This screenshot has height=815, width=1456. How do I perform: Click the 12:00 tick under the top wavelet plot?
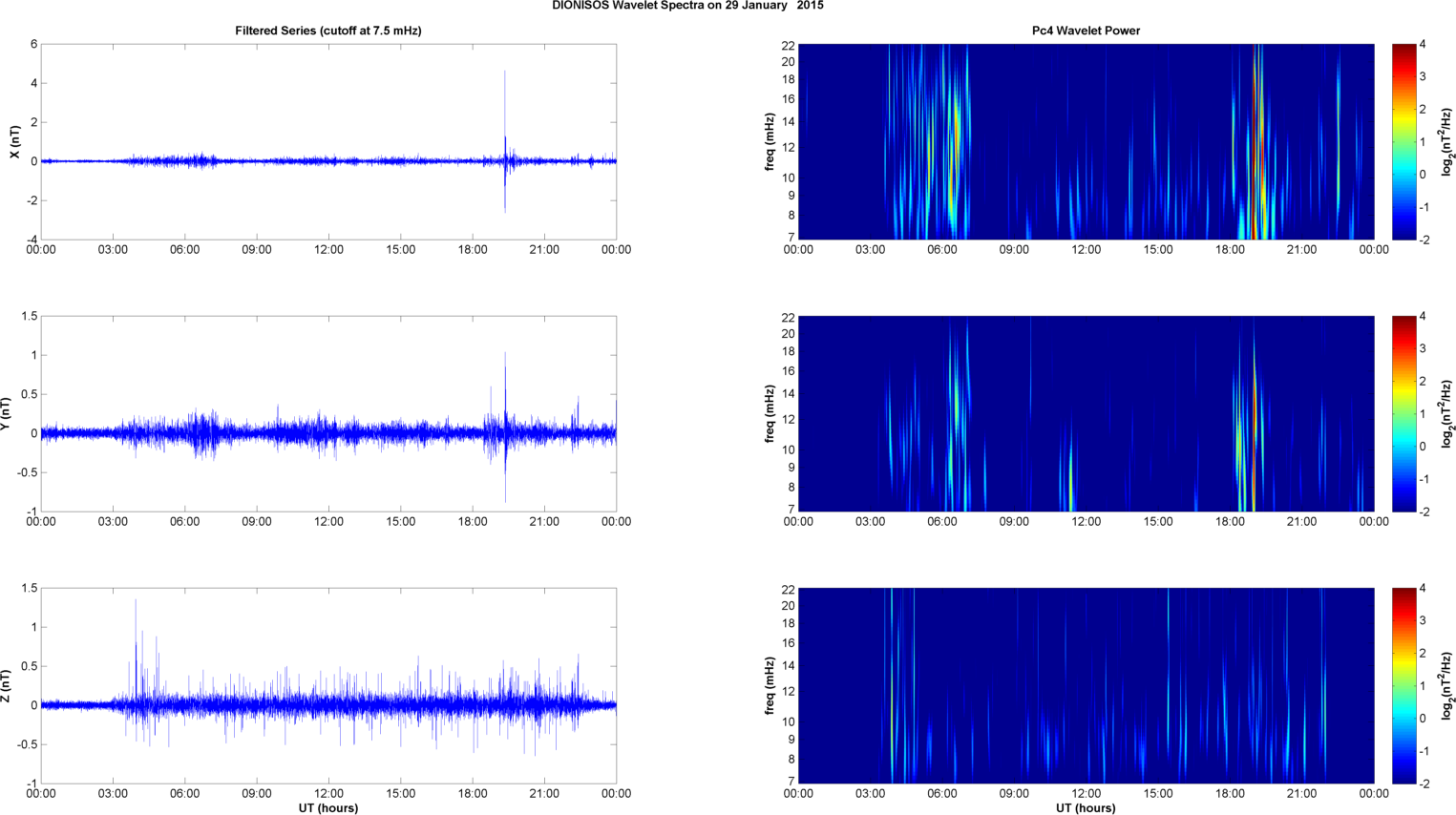(x=1086, y=250)
